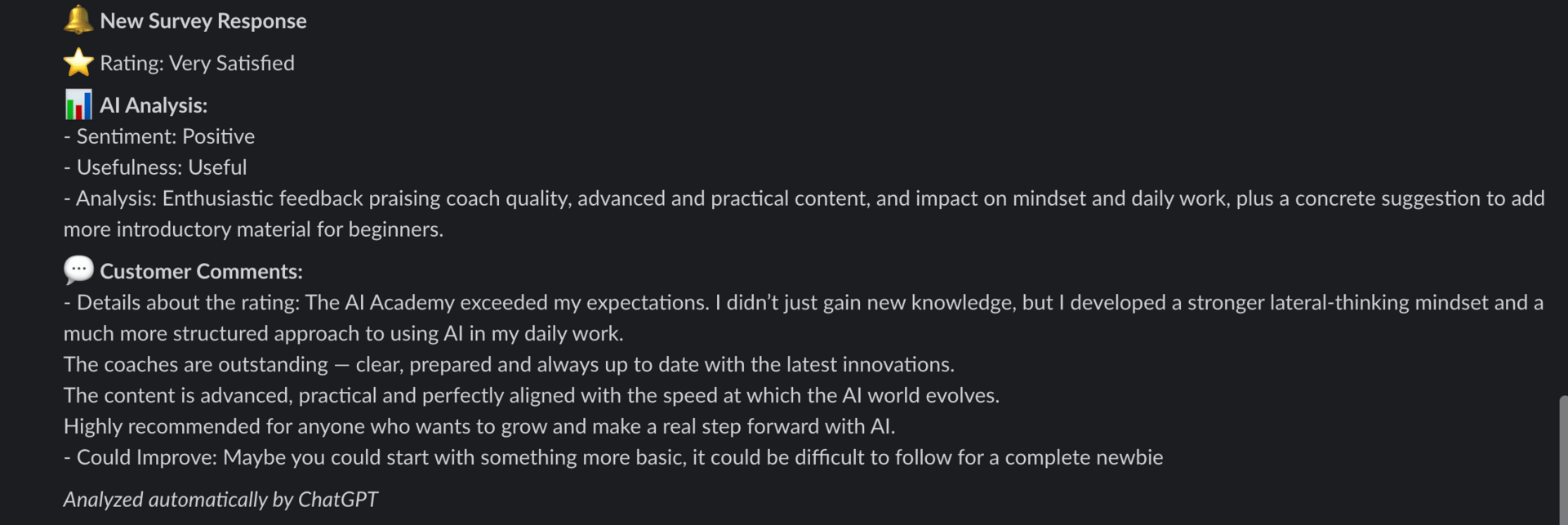Click 'Analyzed automatically by ChatGPT' footer text
The height and width of the screenshot is (525, 1568).
click(220, 500)
